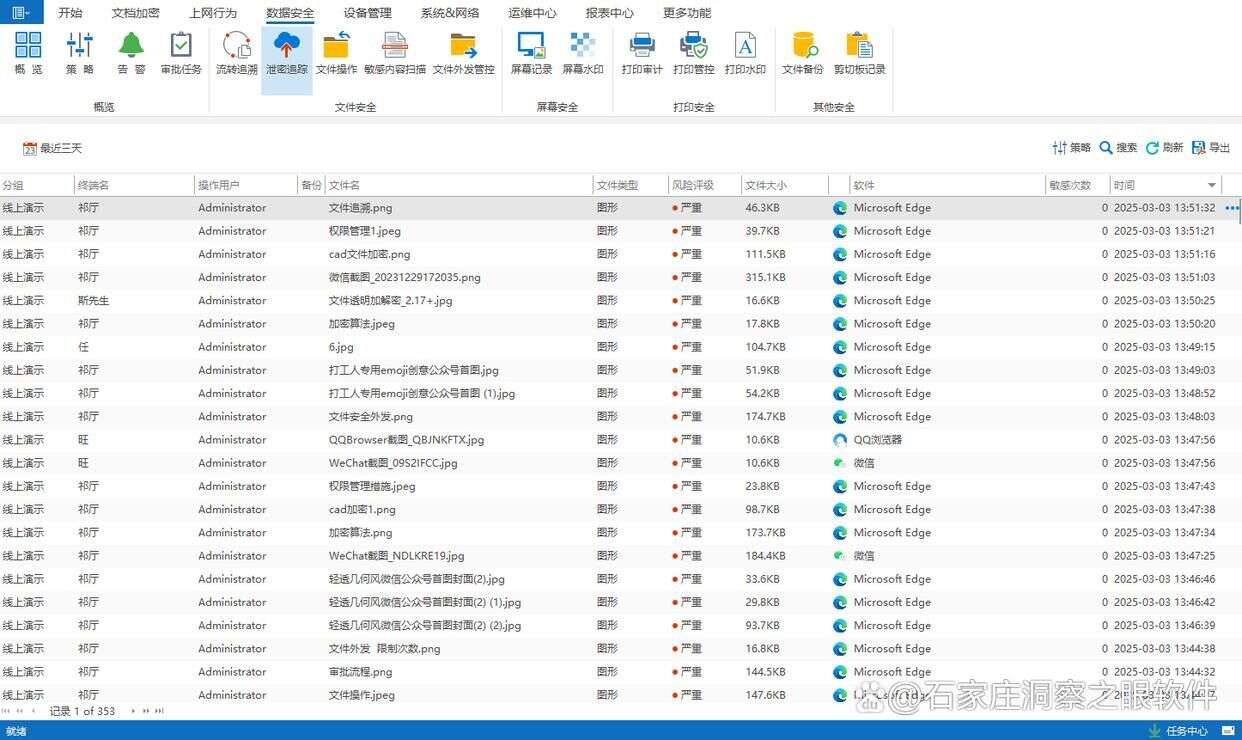
Task: Select the row for cad文件加密.png
Action: tap(369, 254)
